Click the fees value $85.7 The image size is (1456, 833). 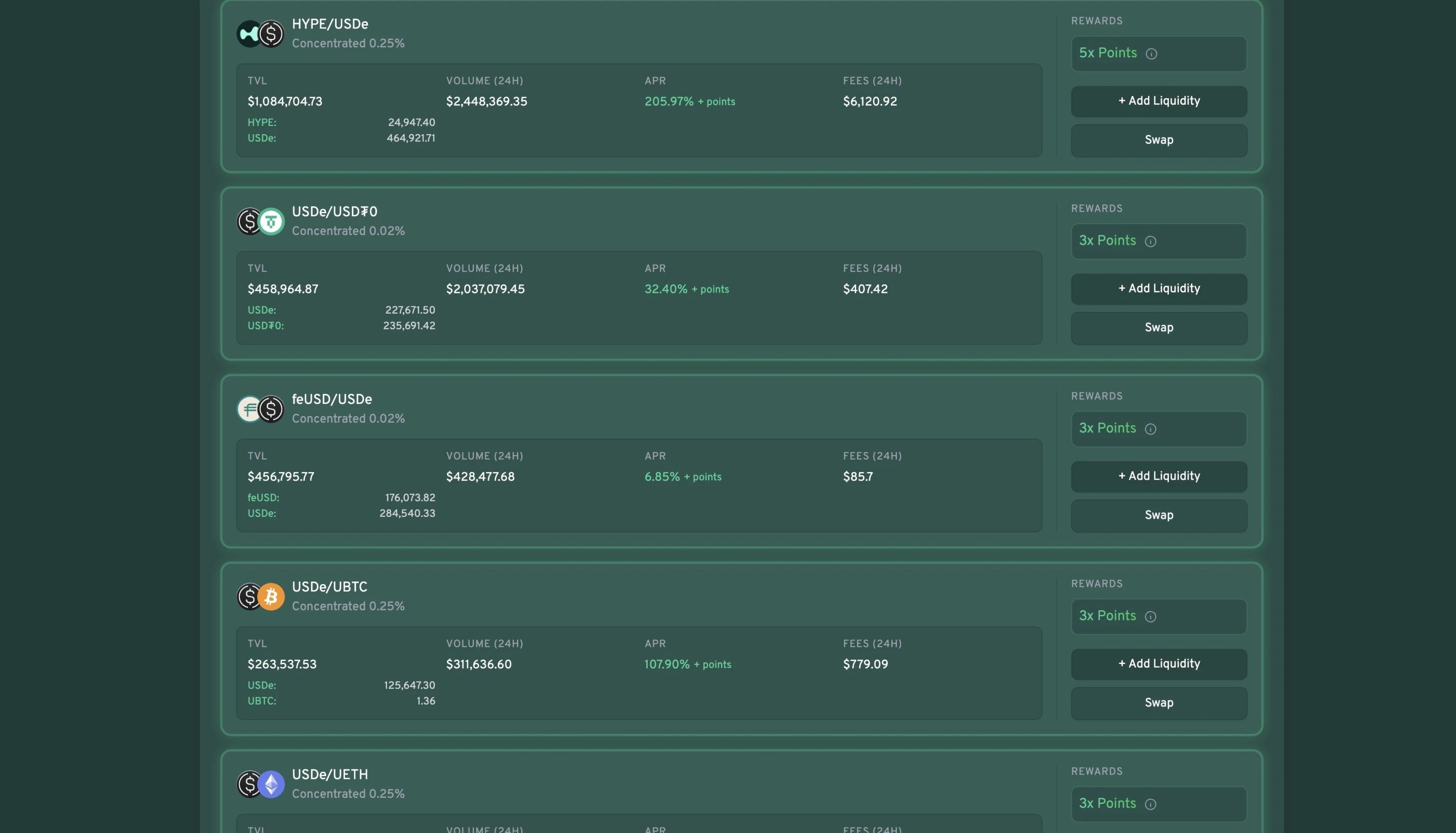[x=858, y=477]
